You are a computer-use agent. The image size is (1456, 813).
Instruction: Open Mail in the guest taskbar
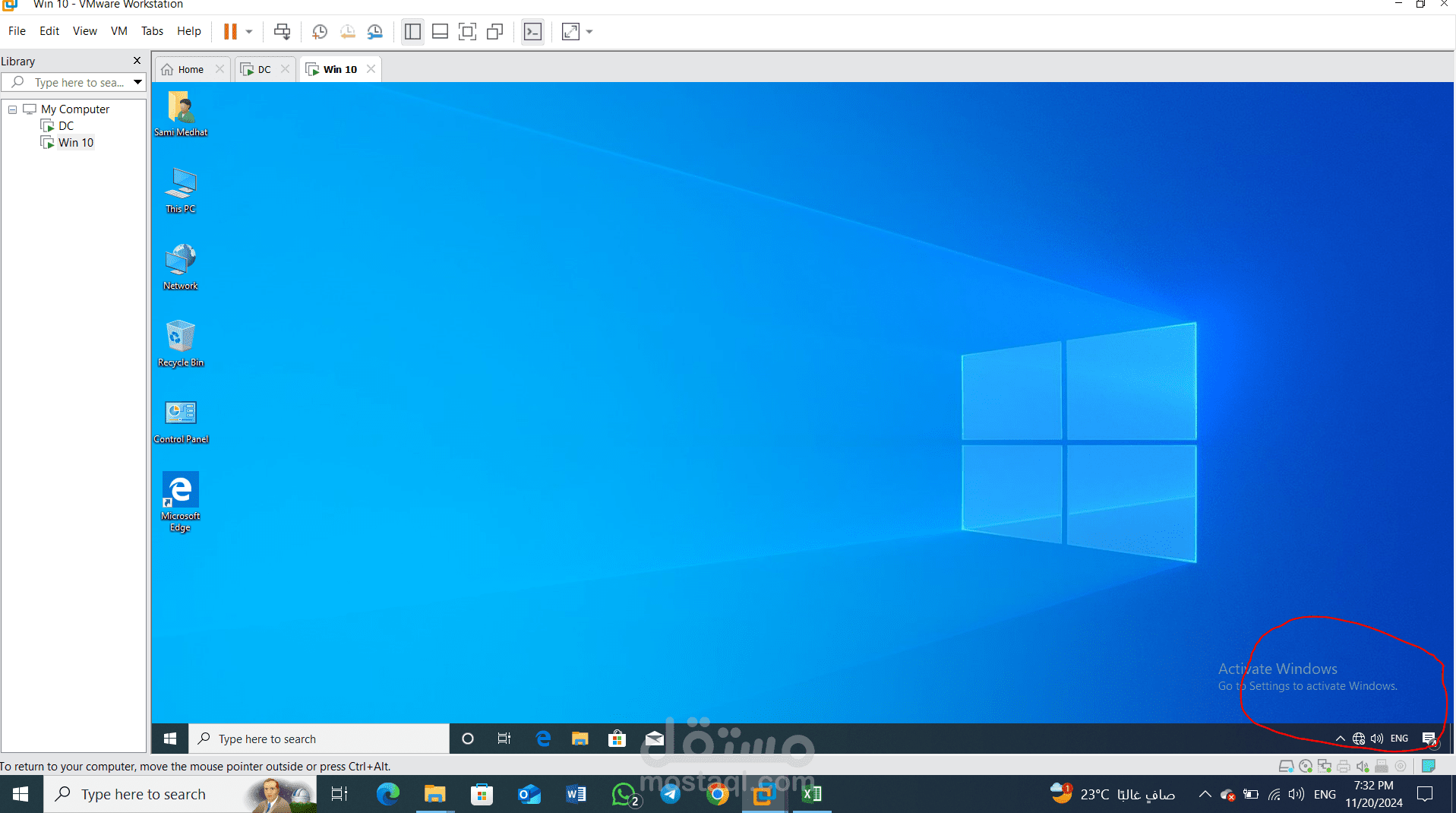tap(654, 739)
